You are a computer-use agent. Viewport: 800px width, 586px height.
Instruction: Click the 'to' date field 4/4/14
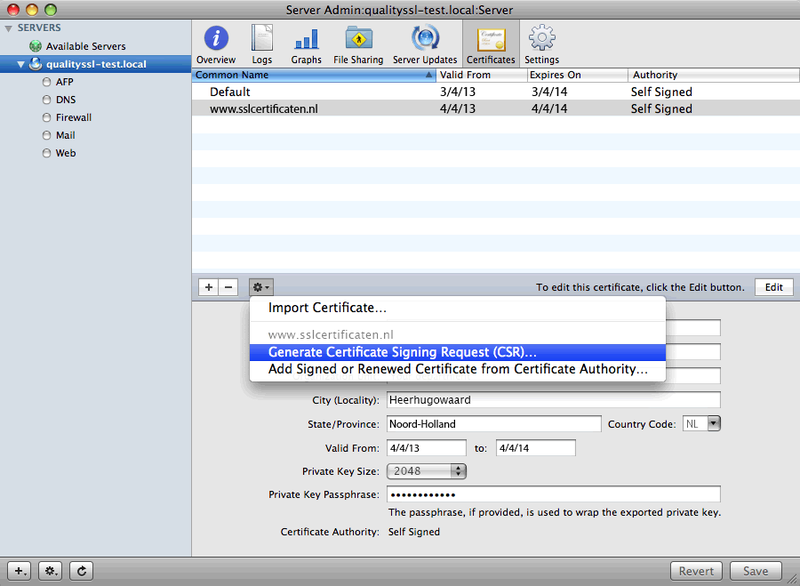click(536, 448)
